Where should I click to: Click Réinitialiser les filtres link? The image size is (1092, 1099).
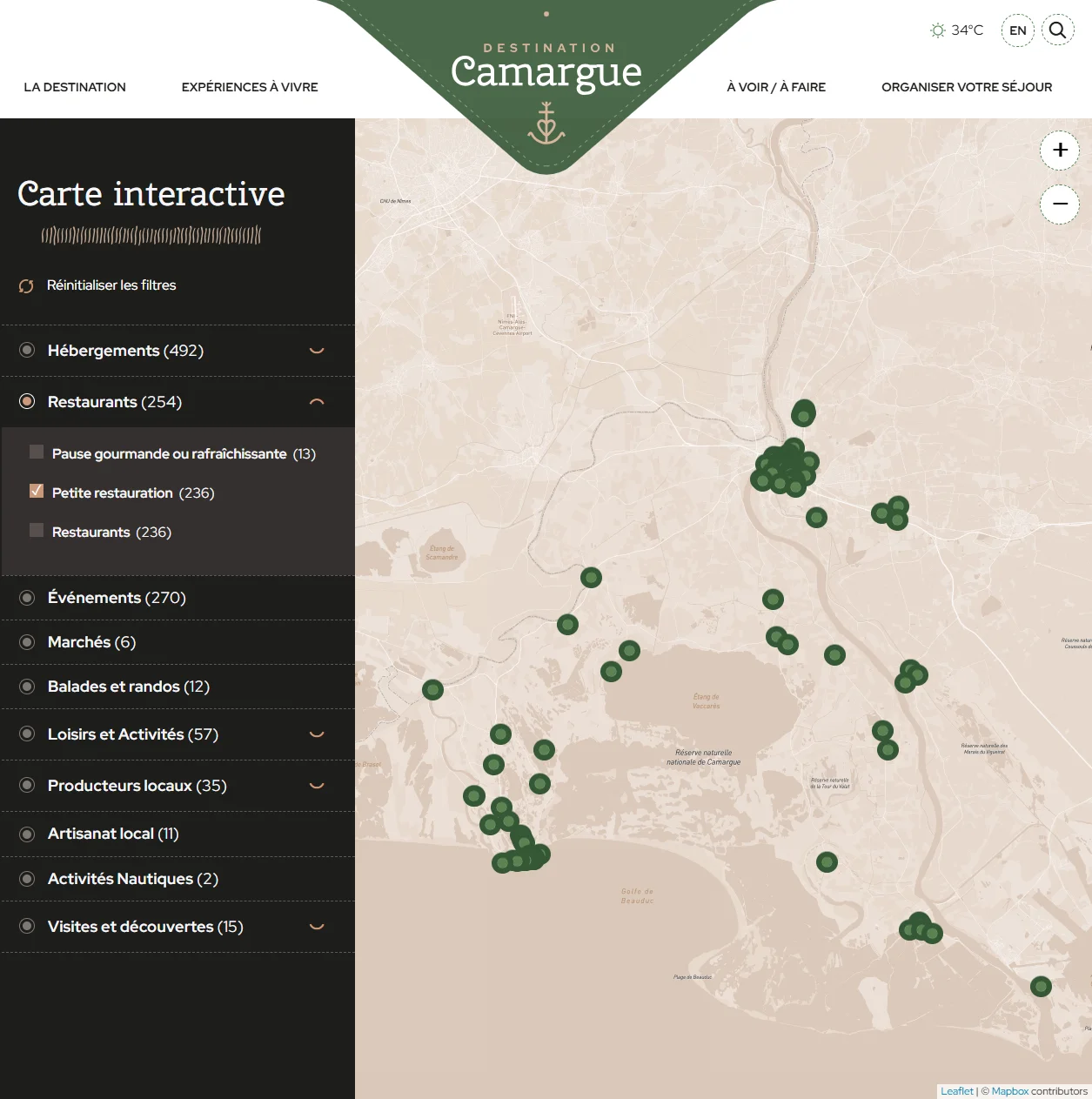point(111,285)
